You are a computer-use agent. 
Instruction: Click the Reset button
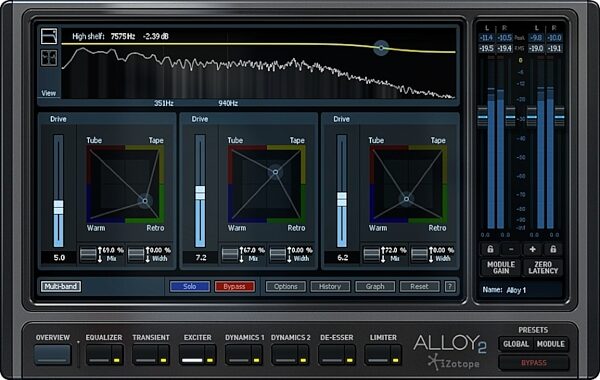pos(419,286)
